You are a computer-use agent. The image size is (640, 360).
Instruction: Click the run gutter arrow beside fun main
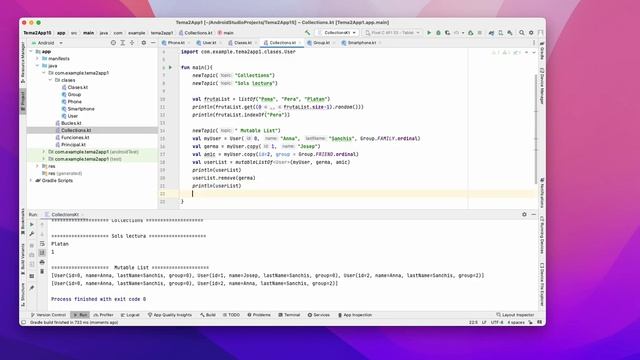click(x=171, y=67)
